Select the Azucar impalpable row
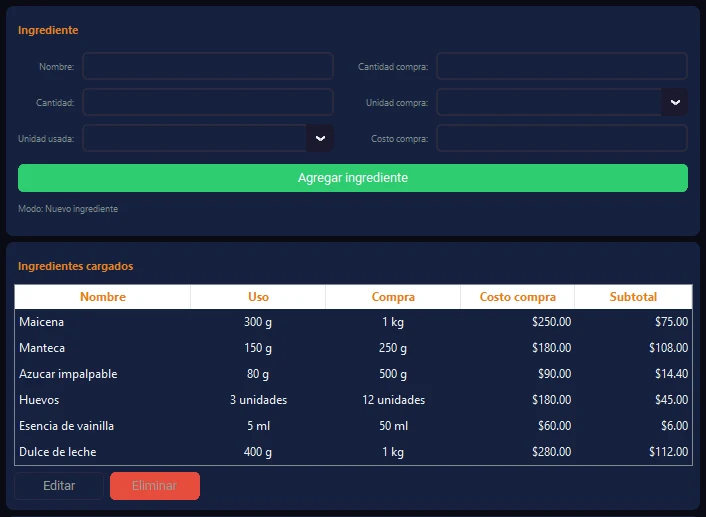Image resolution: width=706 pixels, height=517 pixels. tap(353, 374)
